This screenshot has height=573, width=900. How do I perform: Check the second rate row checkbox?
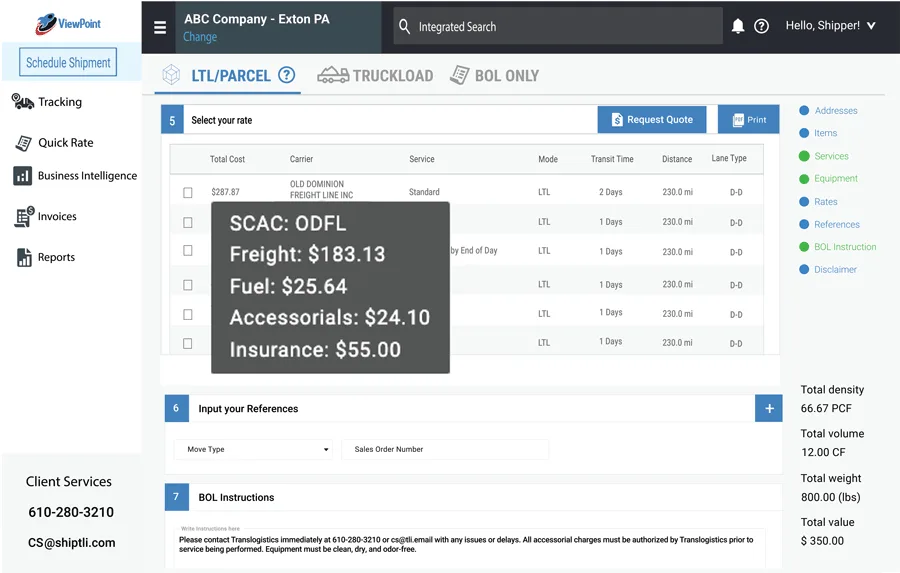click(188, 222)
